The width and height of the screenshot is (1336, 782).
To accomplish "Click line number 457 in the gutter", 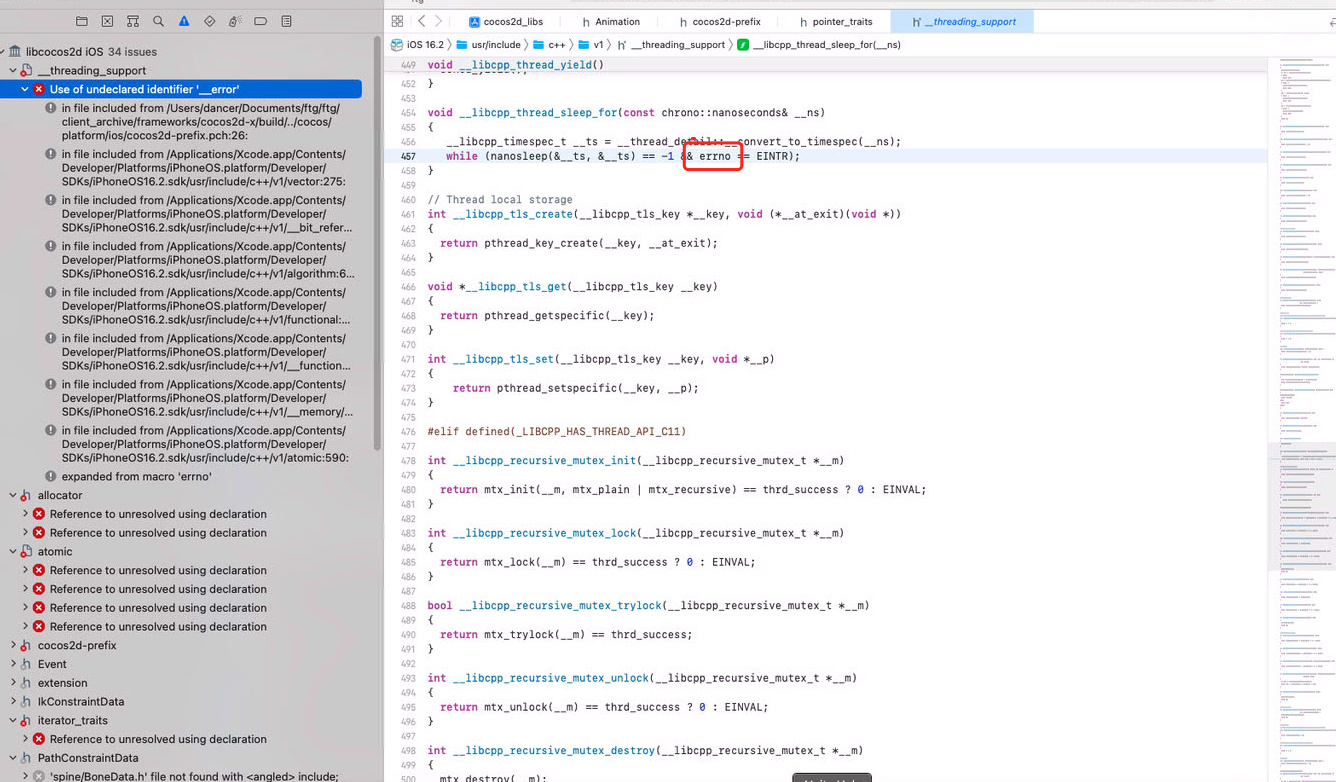I will tap(408, 156).
